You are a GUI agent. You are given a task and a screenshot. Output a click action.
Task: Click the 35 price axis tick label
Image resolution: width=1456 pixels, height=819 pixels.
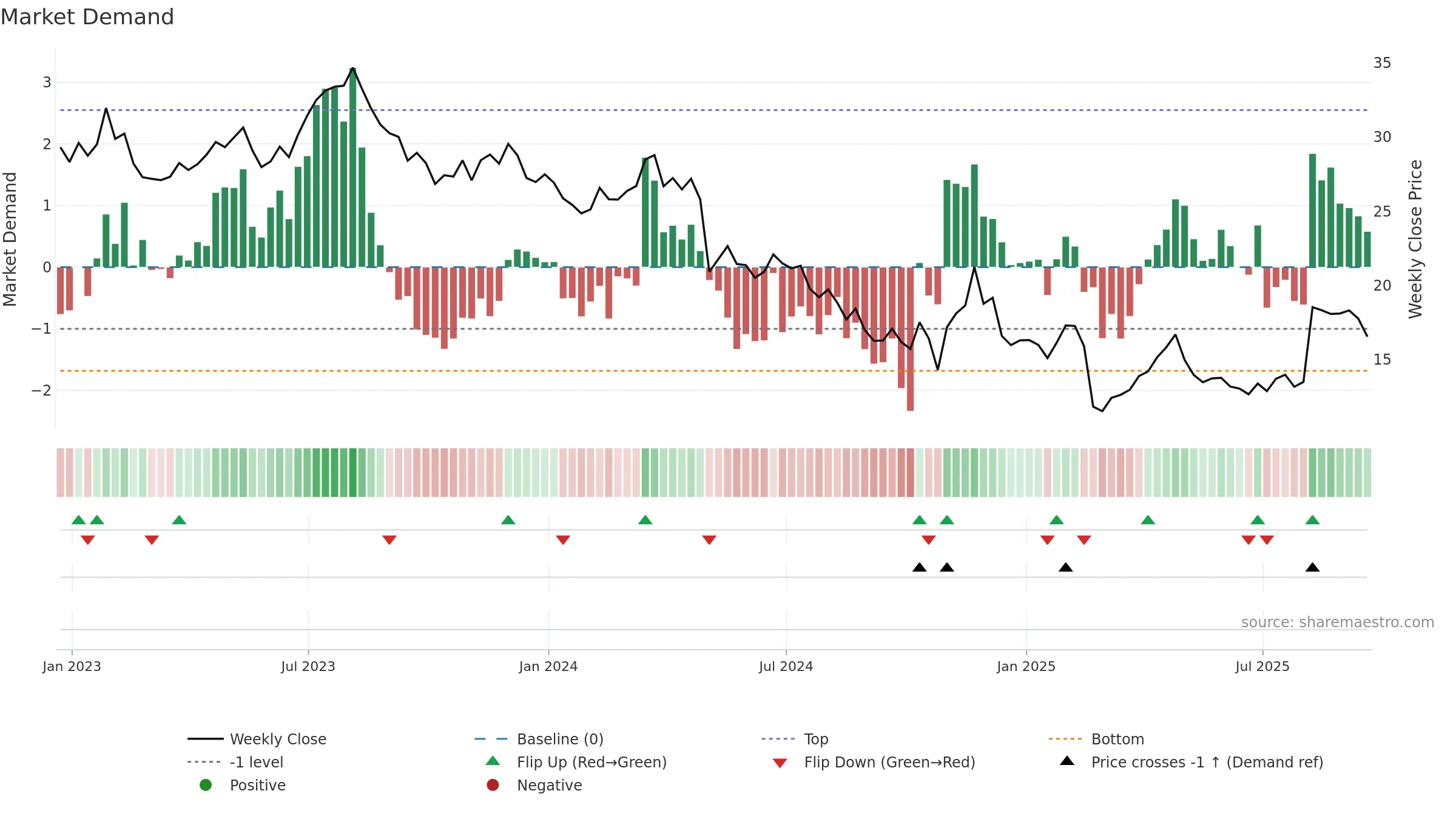click(x=1382, y=63)
